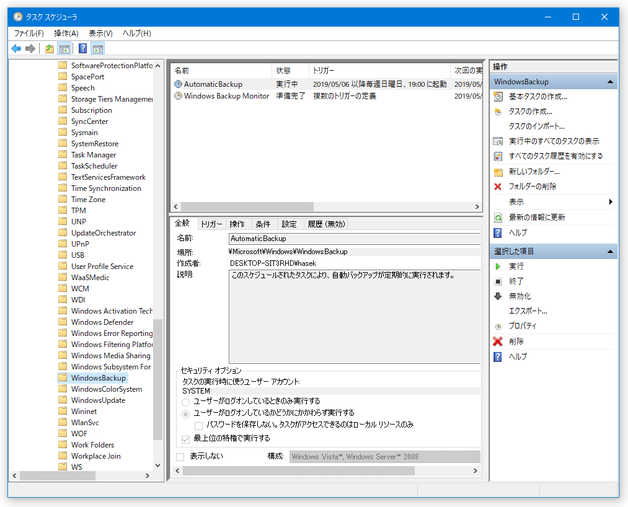
Task: Open the ヘルプ(H) menu
Action: point(137,33)
